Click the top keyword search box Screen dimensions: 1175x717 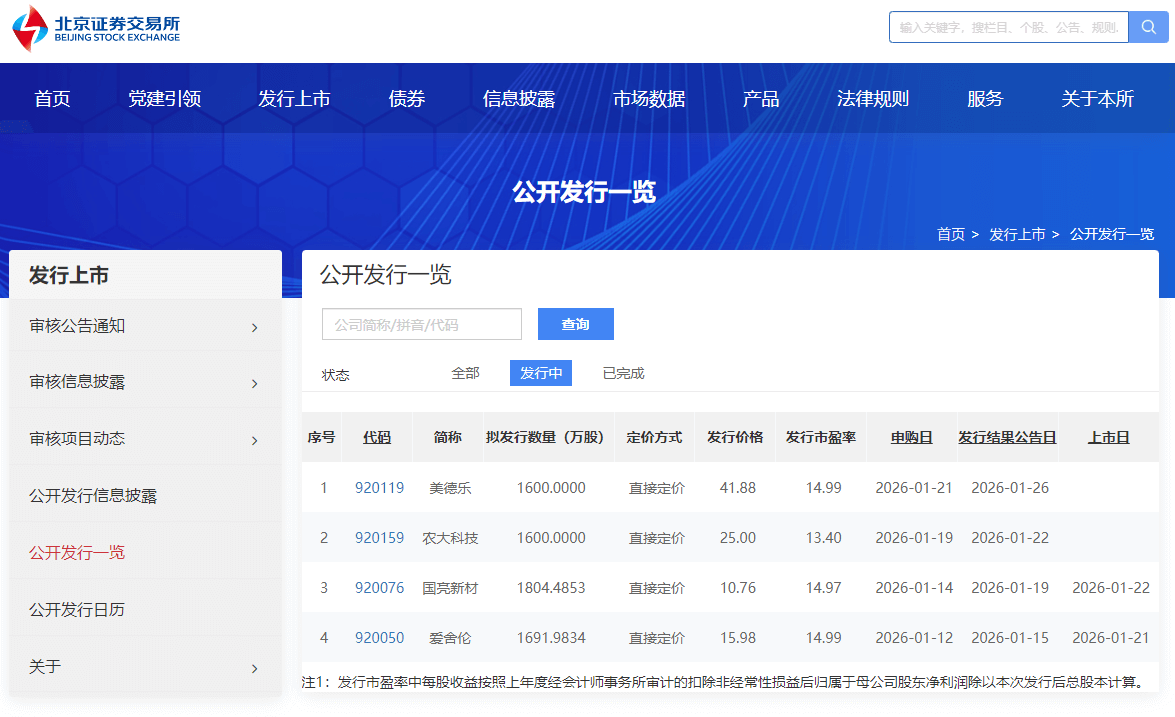(x=1008, y=27)
